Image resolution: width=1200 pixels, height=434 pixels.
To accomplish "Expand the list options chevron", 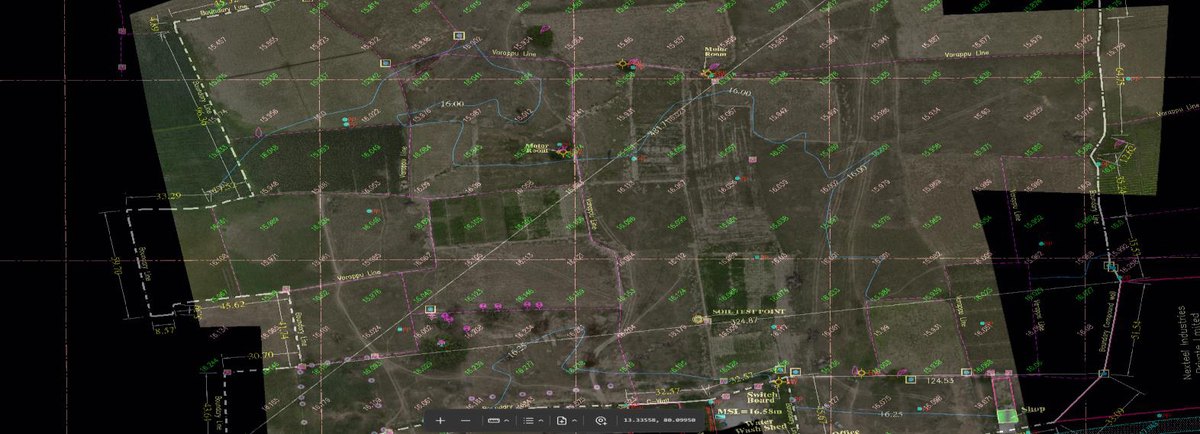I will 541,421.
